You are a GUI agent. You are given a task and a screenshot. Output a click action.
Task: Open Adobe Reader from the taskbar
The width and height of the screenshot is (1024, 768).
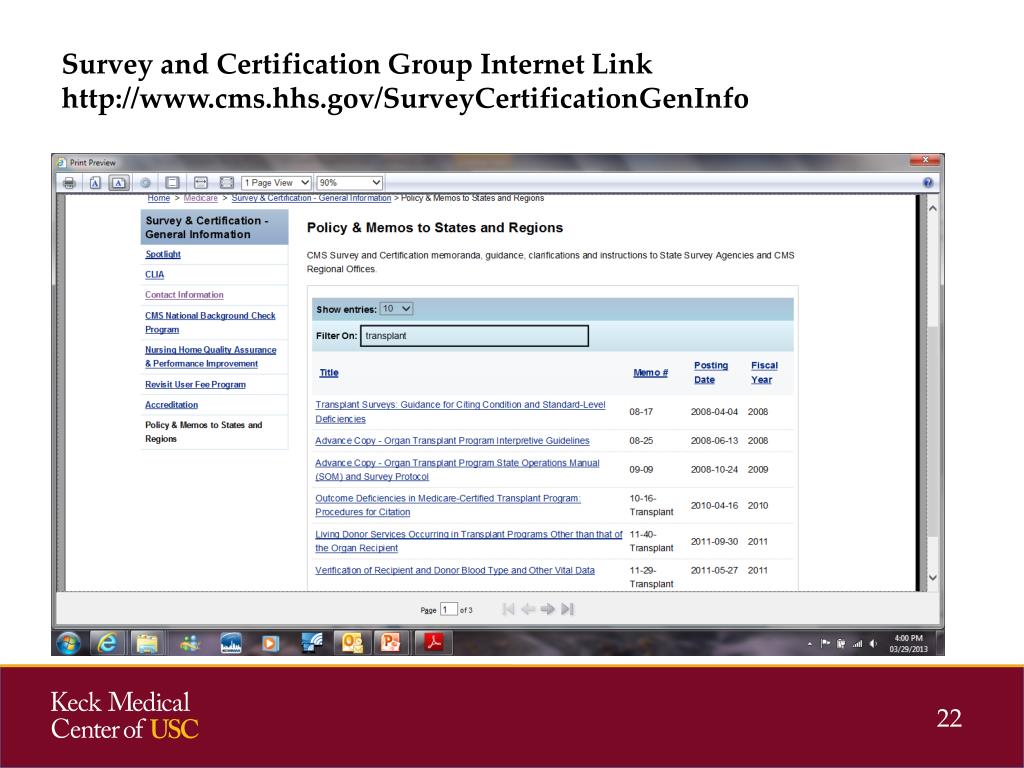(433, 643)
